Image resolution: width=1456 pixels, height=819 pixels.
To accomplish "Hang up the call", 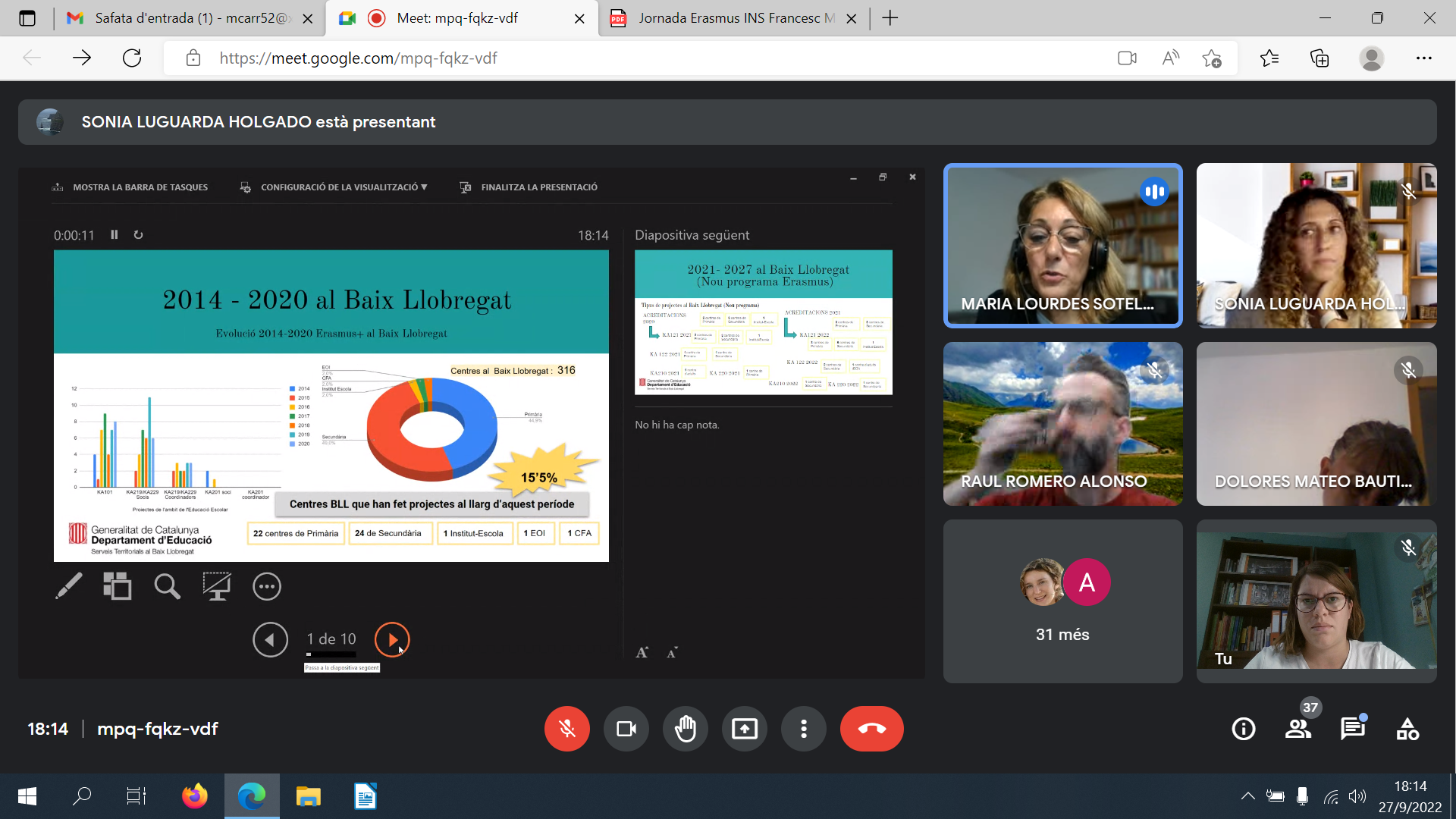I will [871, 729].
